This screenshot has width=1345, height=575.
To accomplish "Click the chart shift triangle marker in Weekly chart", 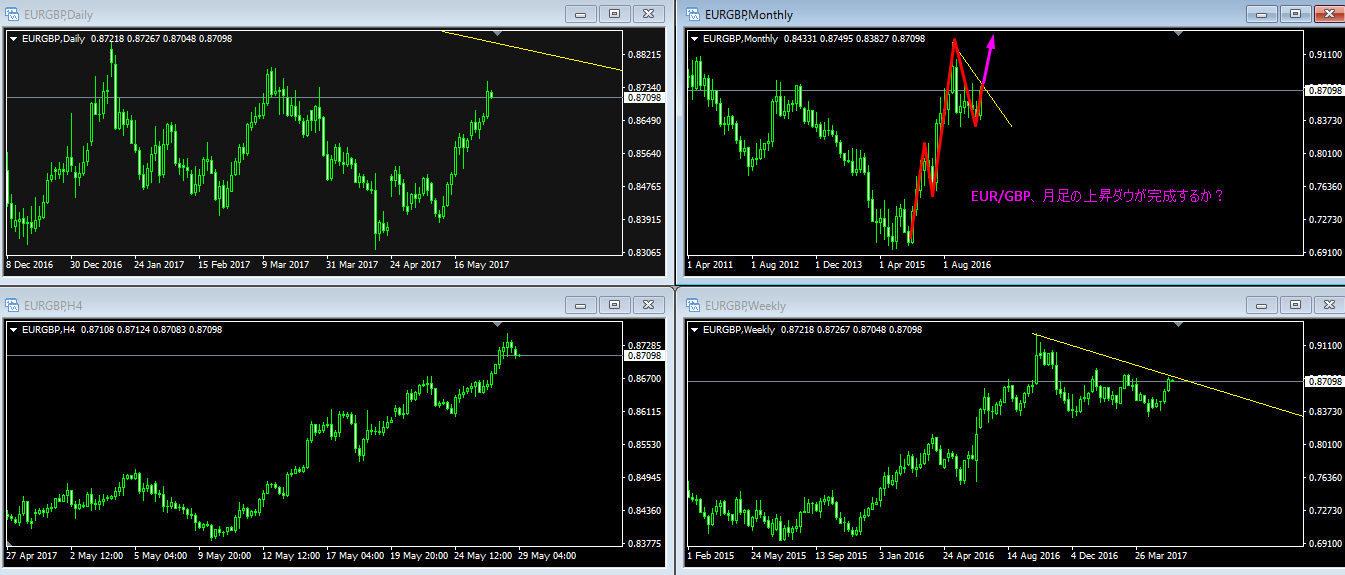I will 1179,325.
